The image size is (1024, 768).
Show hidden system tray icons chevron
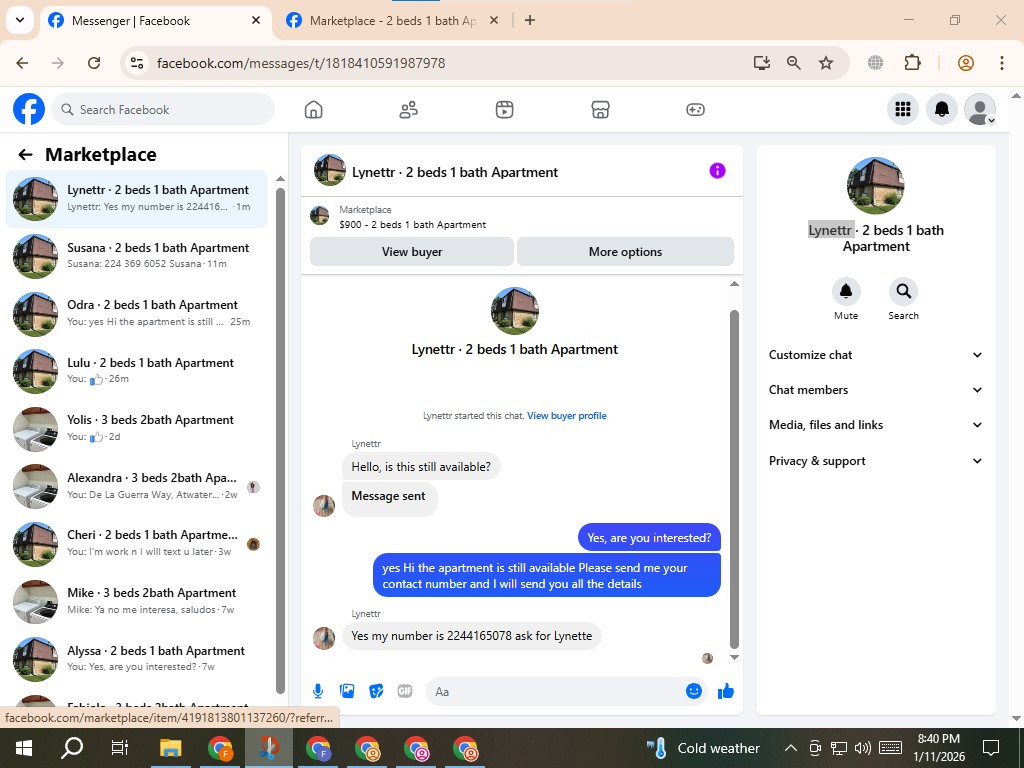(x=790, y=748)
